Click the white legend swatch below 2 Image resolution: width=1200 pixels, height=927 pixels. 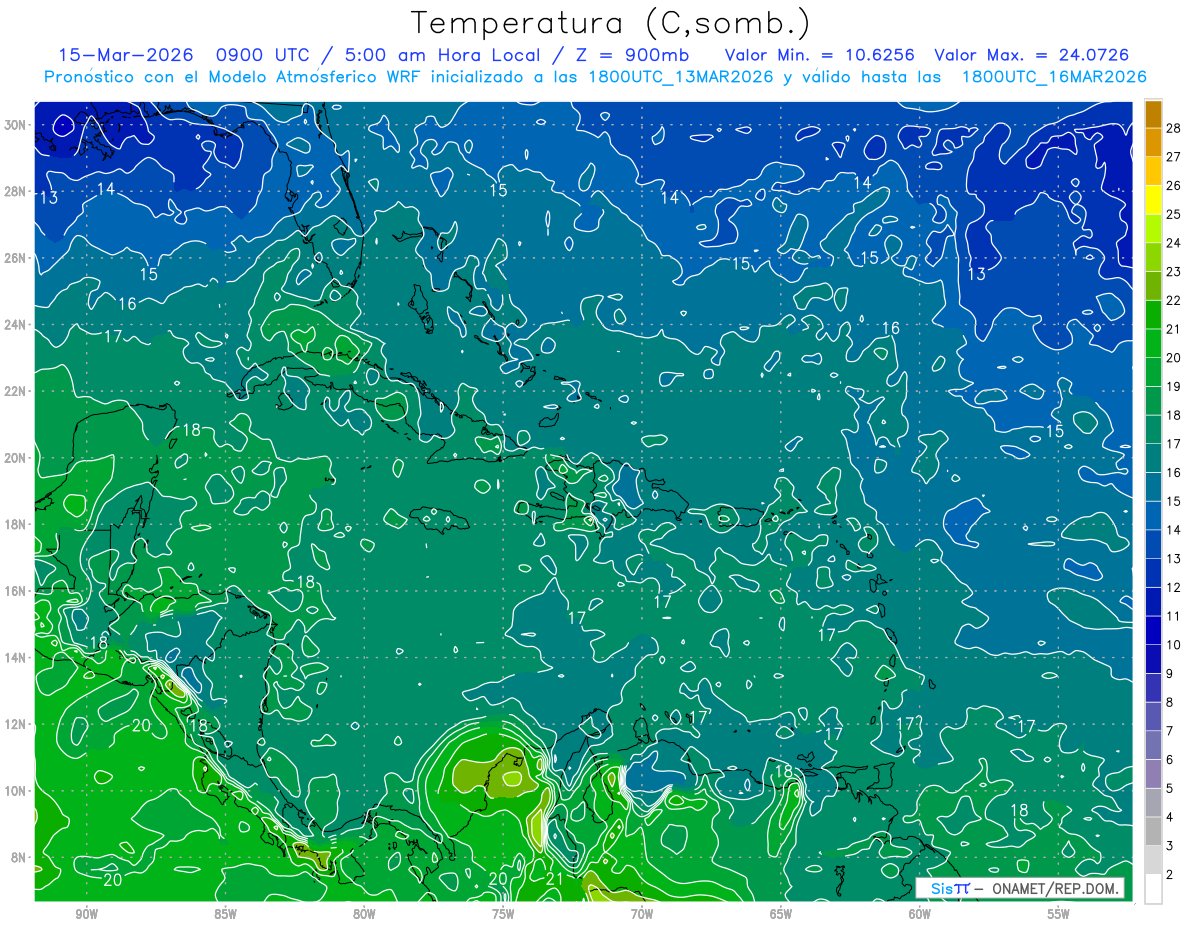tap(1153, 889)
